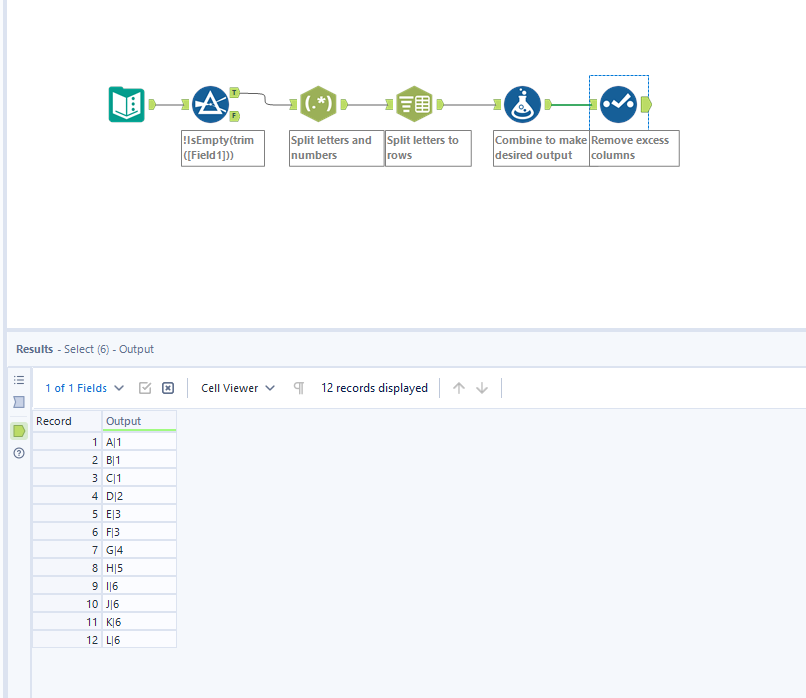Select the Filter tool with the IsEmpty expression
Image resolution: width=806 pixels, height=698 pixels.
click(211, 103)
